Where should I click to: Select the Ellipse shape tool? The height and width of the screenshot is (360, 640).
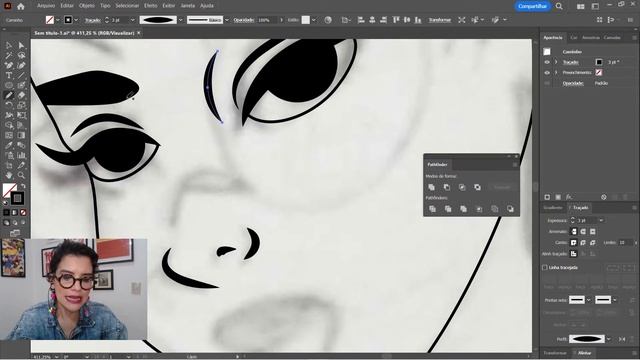click(x=9, y=85)
